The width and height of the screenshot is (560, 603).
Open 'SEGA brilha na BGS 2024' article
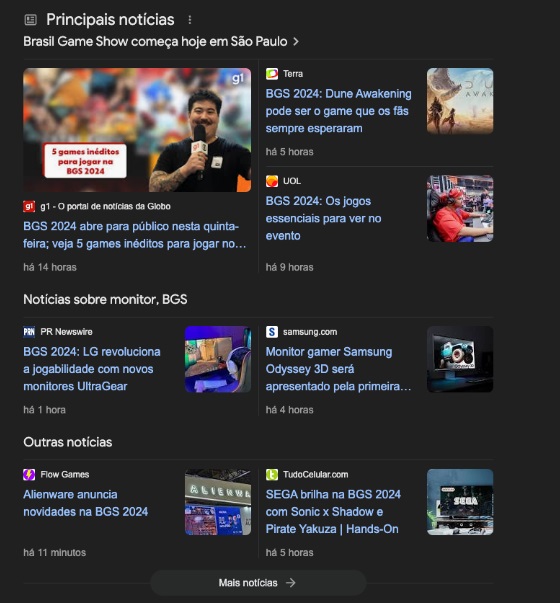[x=333, y=511]
